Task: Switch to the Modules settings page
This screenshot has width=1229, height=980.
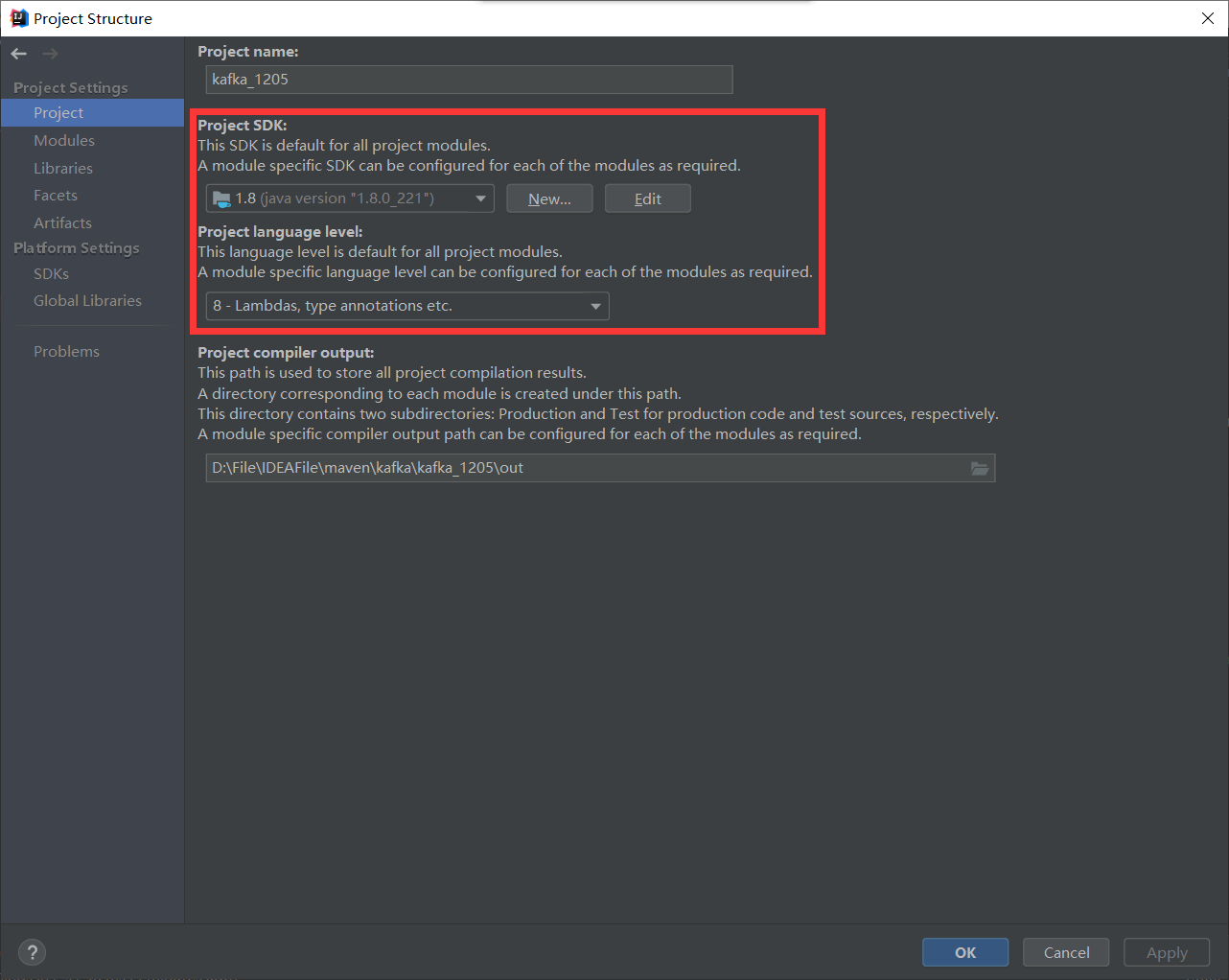Action: point(64,140)
